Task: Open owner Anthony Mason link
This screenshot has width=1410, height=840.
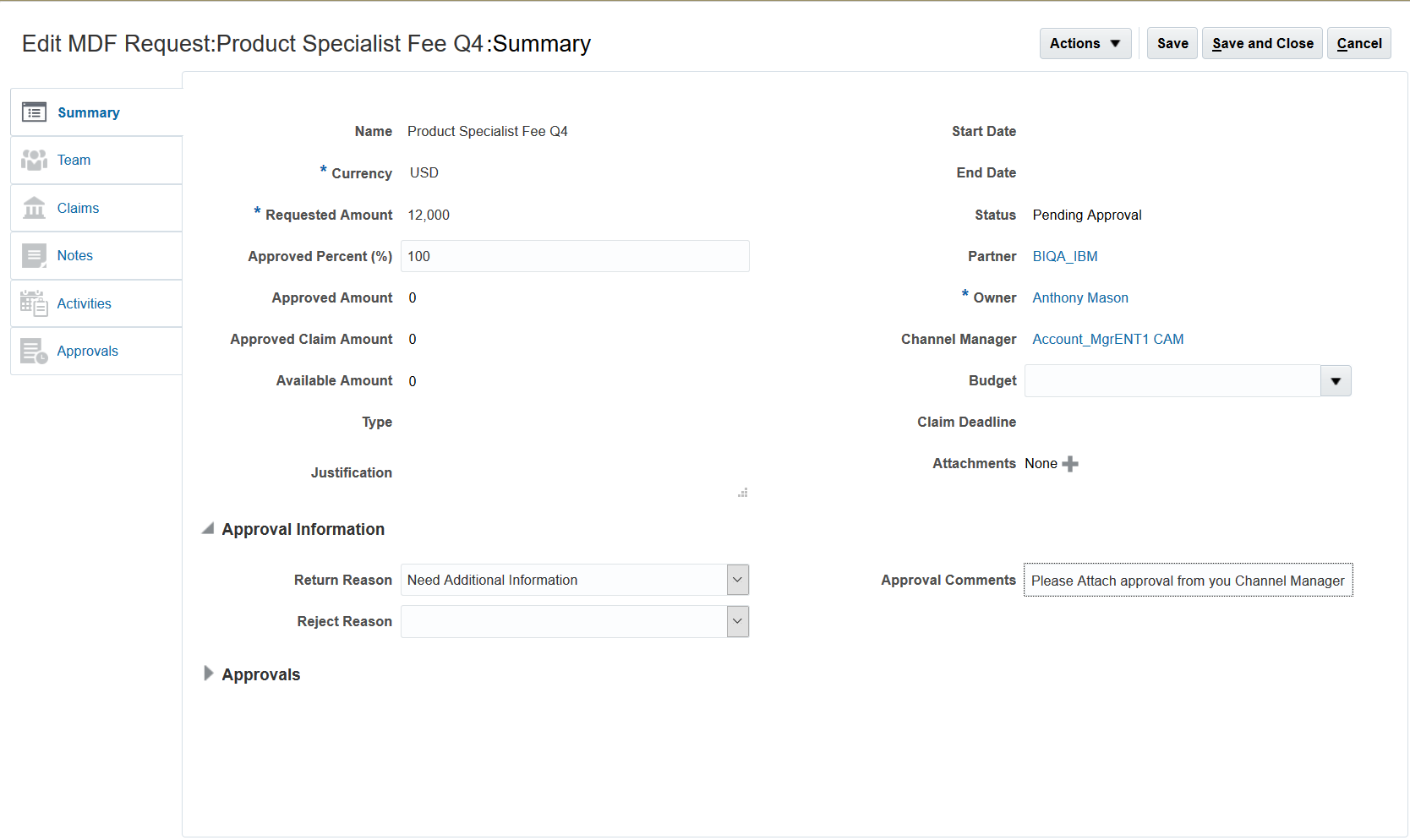Action: (1079, 297)
